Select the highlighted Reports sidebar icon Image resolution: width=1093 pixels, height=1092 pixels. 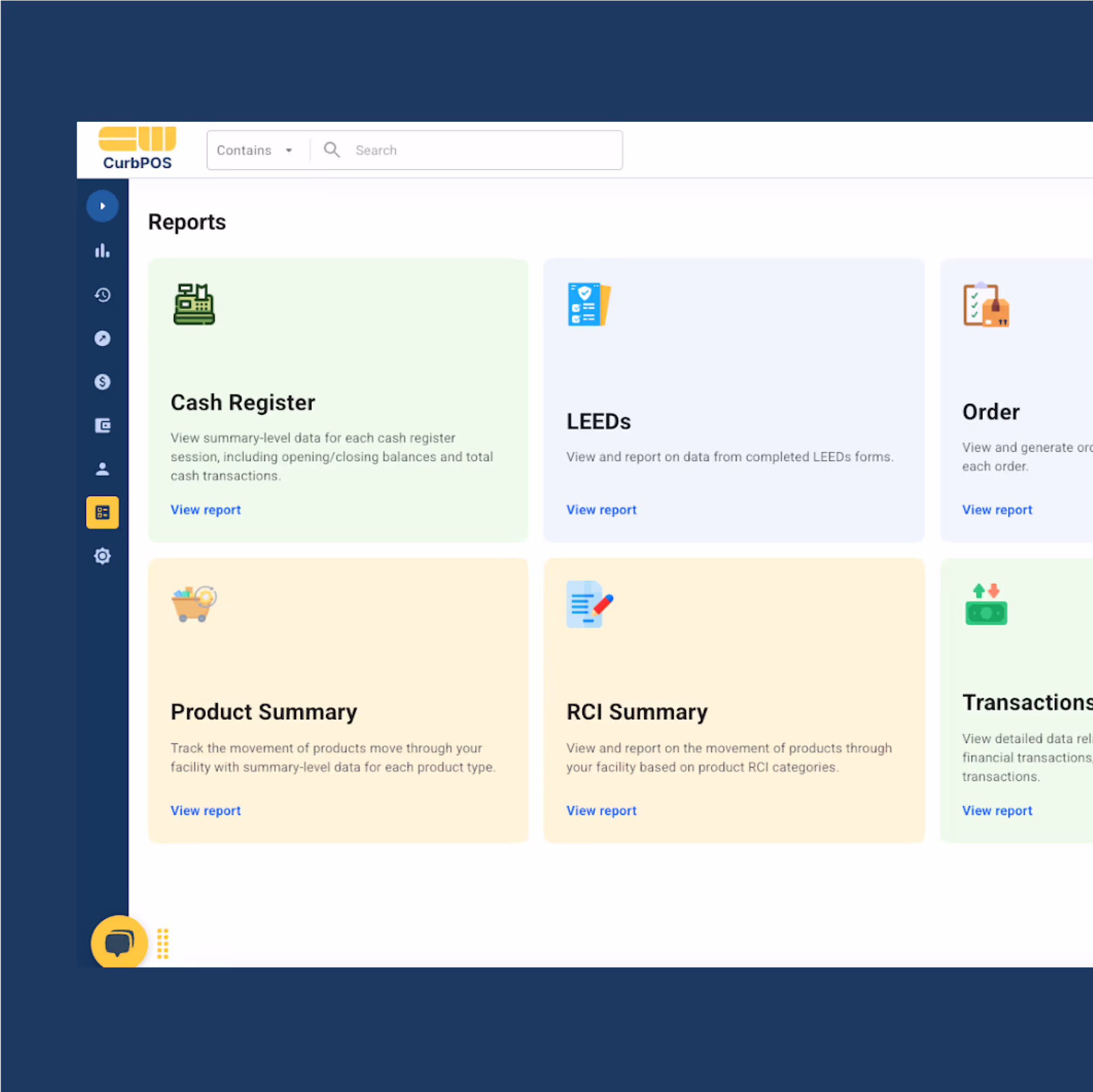tap(102, 512)
